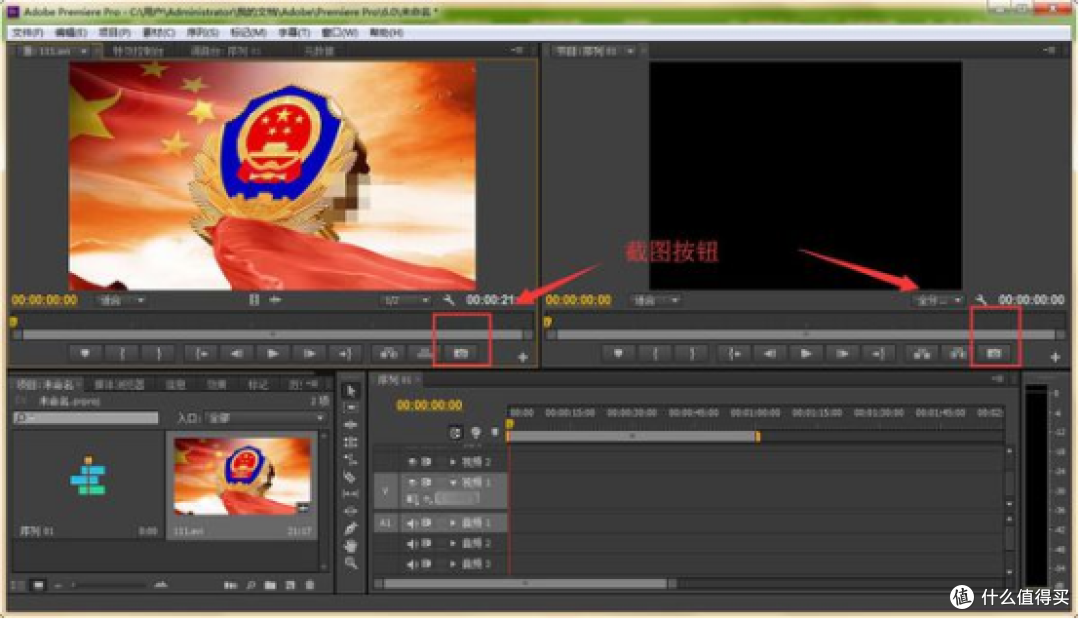1080x620 pixels.
Task: Open Source monitor zoom level dropdown
Action: point(121,300)
